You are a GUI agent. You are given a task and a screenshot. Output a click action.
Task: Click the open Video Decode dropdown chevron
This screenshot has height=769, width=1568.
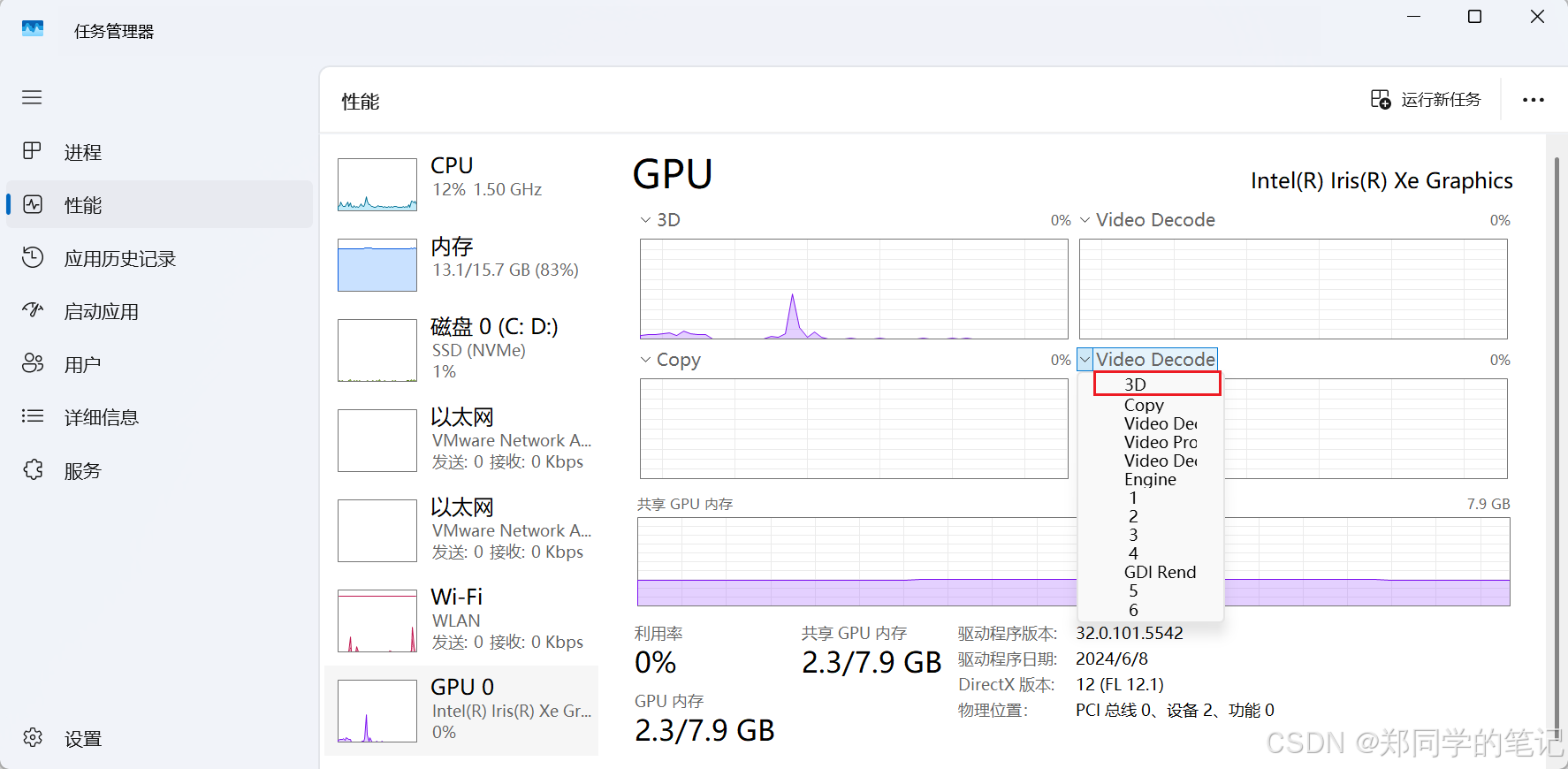(1085, 360)
